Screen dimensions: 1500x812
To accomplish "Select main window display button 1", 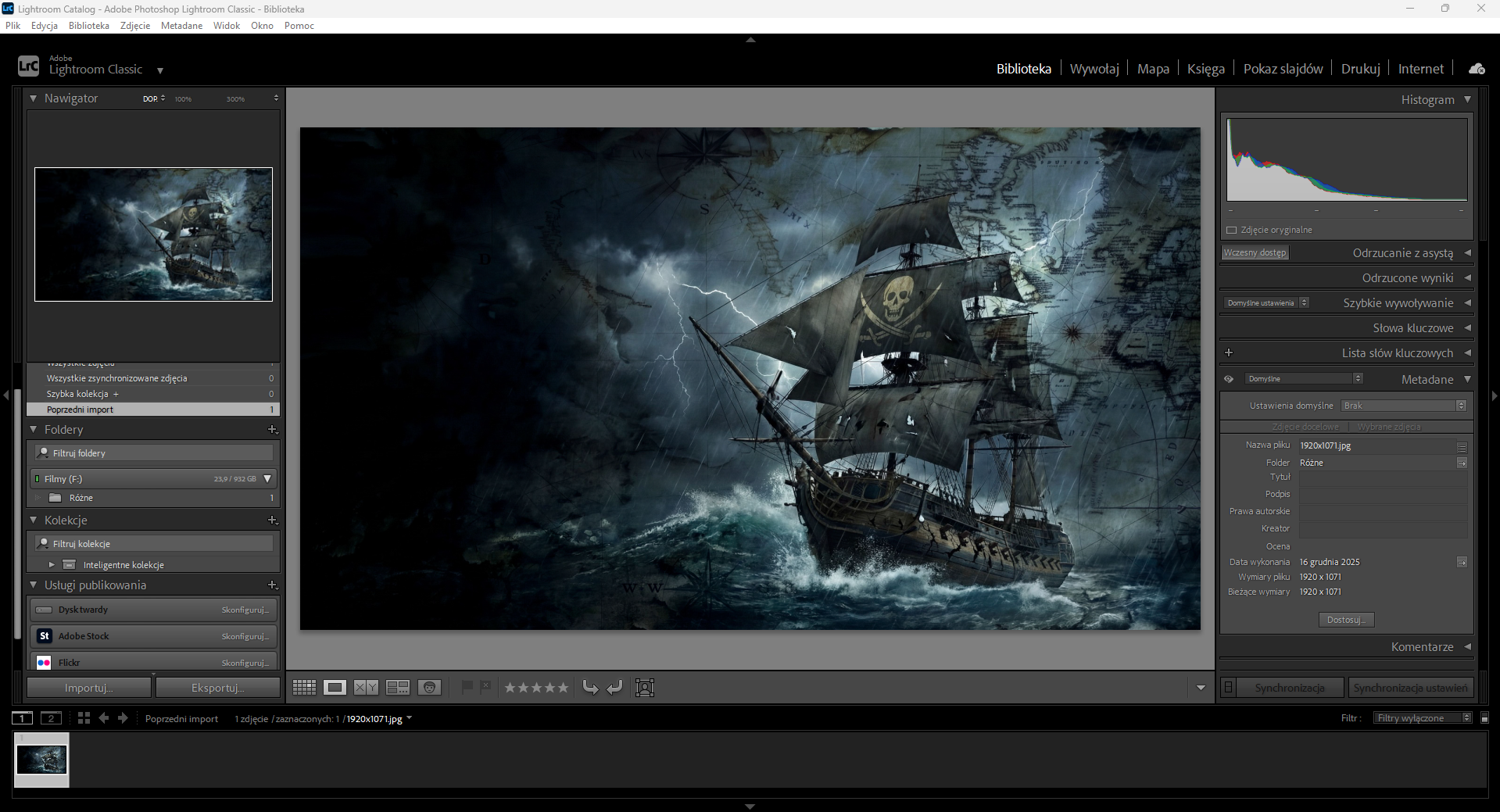I will [x=22, y=718].
